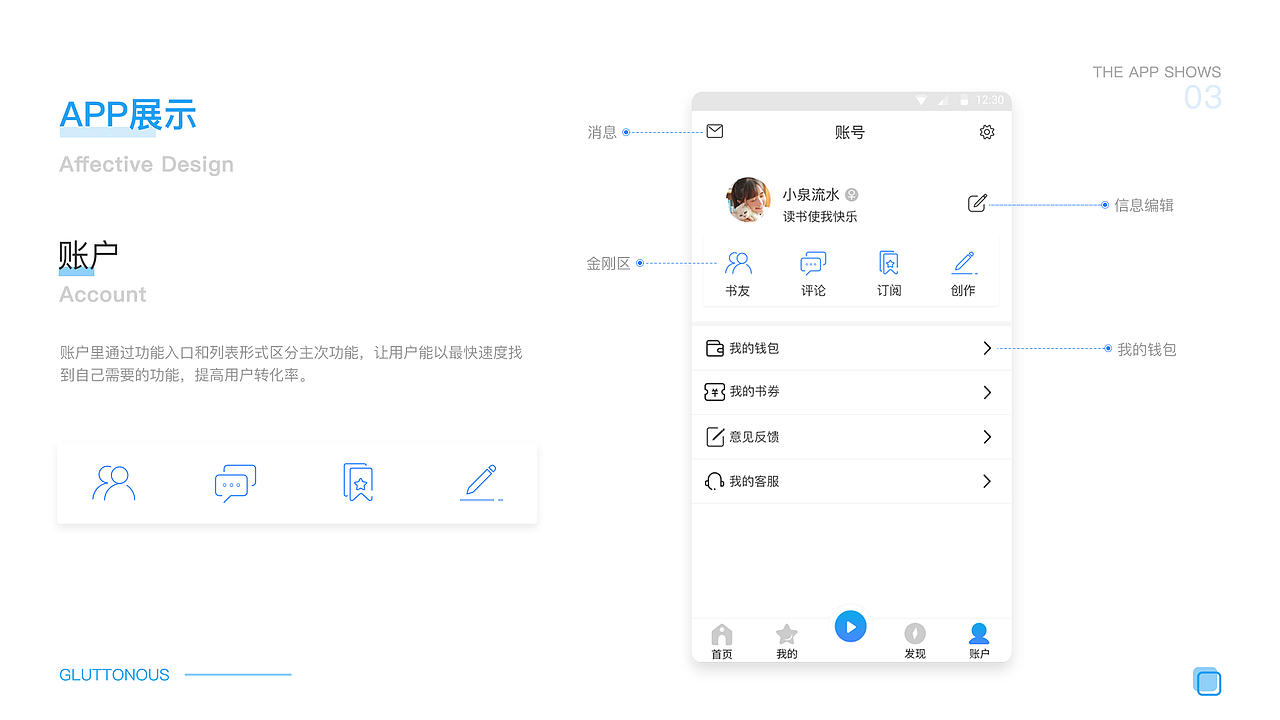The width and height of the screenshot is (1280, 720).
Task: Click the settings gear on the 账号 page
Action: pyautogui.click(x=987, y=131)
